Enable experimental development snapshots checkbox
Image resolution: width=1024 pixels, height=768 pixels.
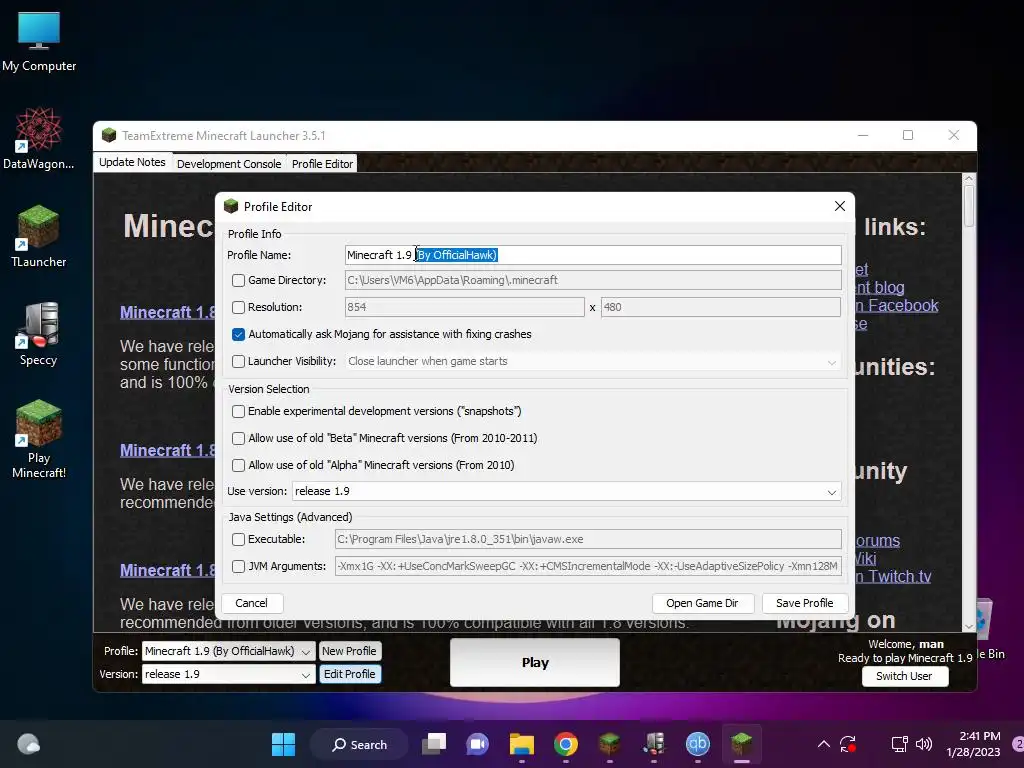click(238, 411)
